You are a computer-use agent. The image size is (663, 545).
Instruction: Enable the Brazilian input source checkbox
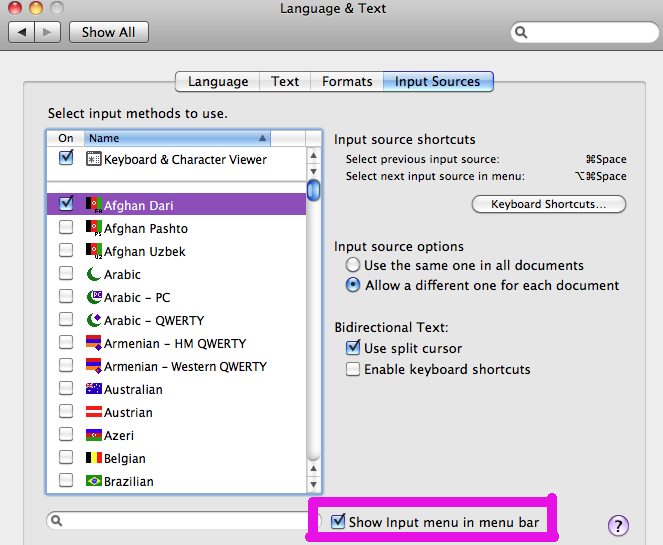point(66,480)
